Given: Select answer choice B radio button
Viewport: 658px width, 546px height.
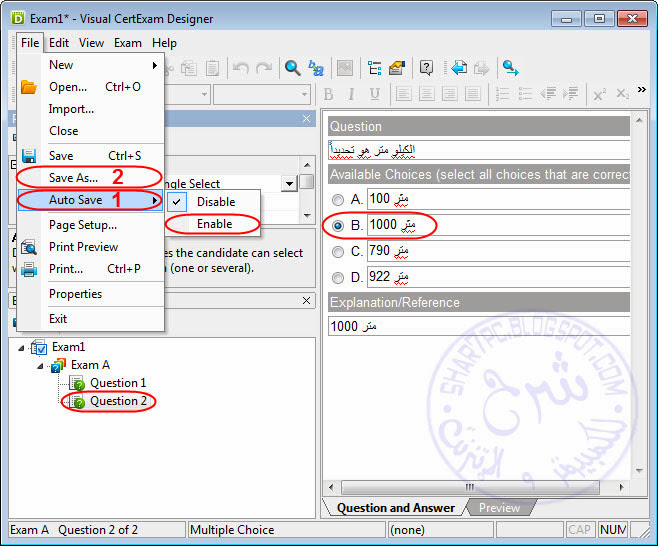Looking at the screenshot, I should [x=337, y=226].
